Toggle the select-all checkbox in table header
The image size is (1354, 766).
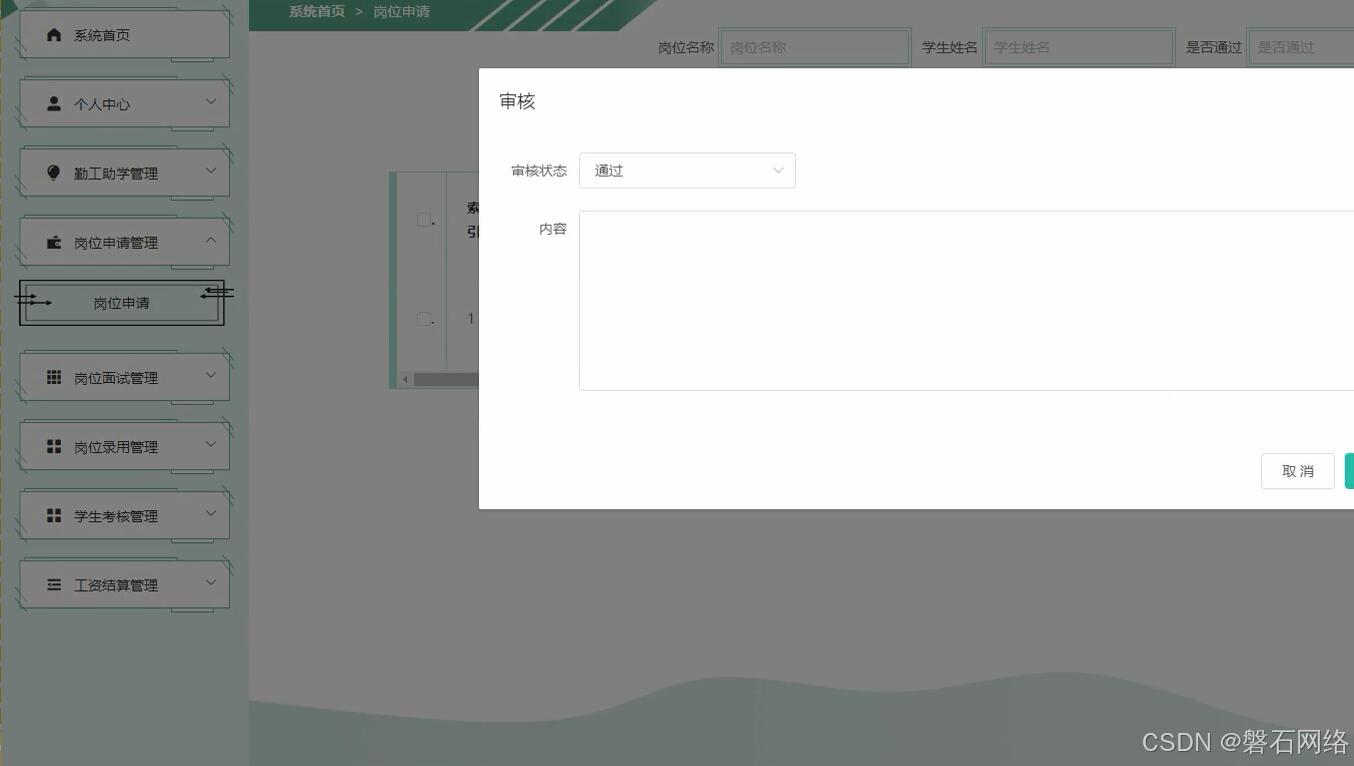(x=424, y=219)
